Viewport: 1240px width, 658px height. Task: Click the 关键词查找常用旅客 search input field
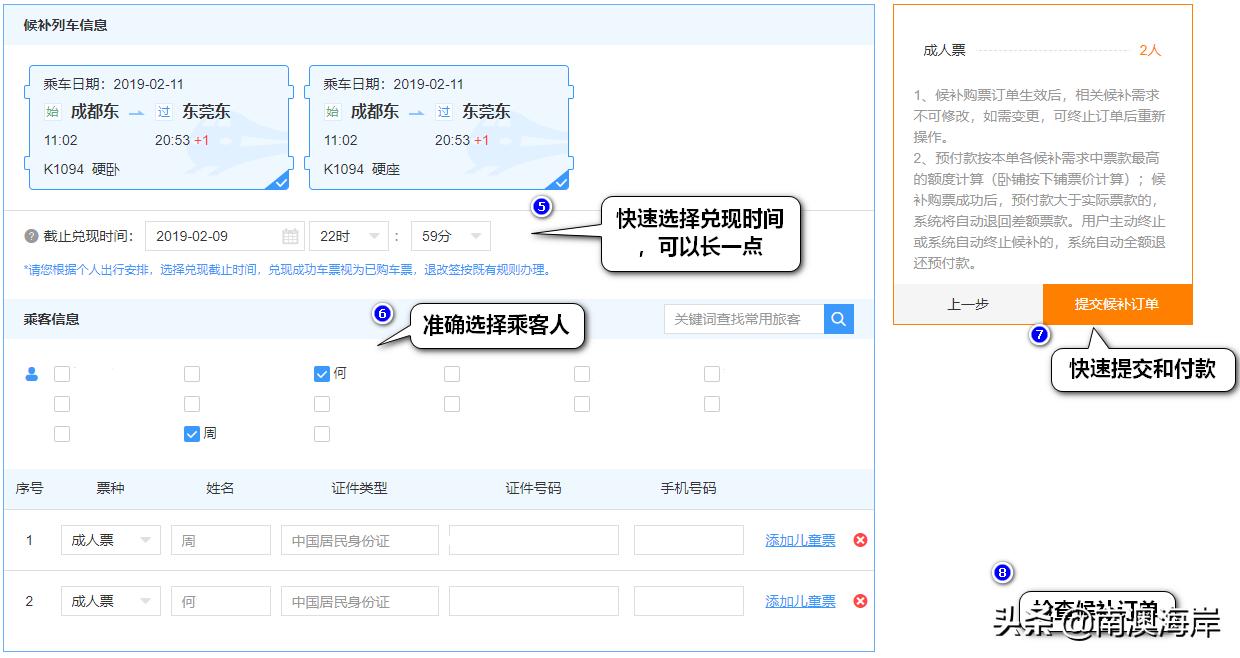tap(745, 318)
